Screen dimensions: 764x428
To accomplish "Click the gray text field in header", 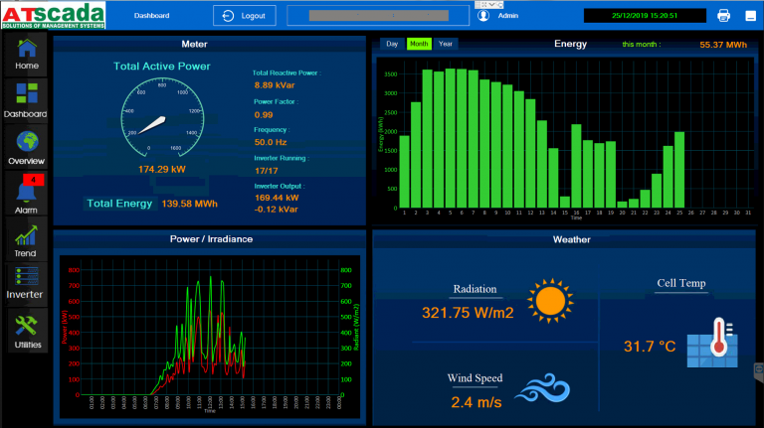I will coord(377,16).
